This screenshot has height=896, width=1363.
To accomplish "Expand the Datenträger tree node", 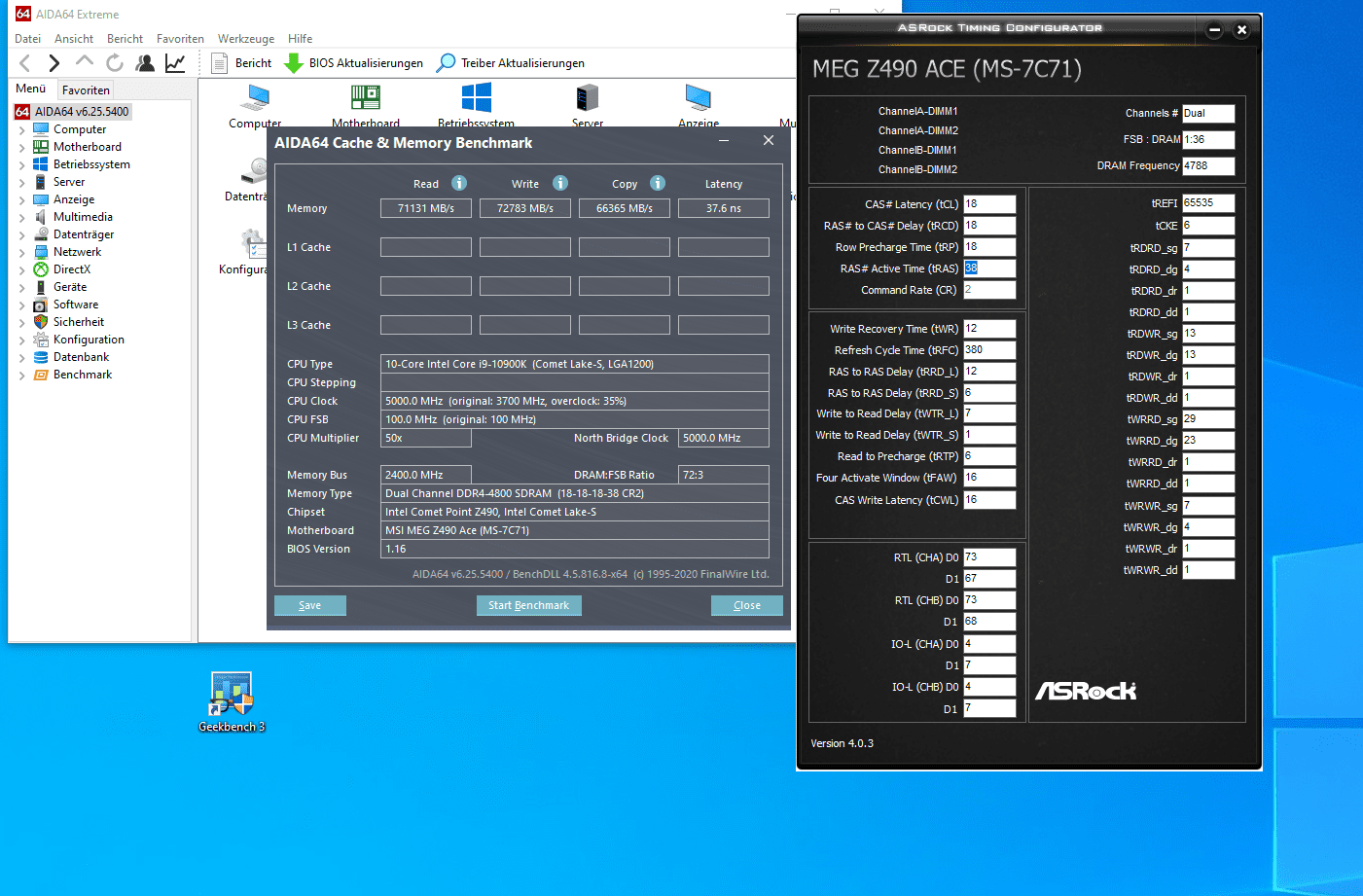I will 22,235.
